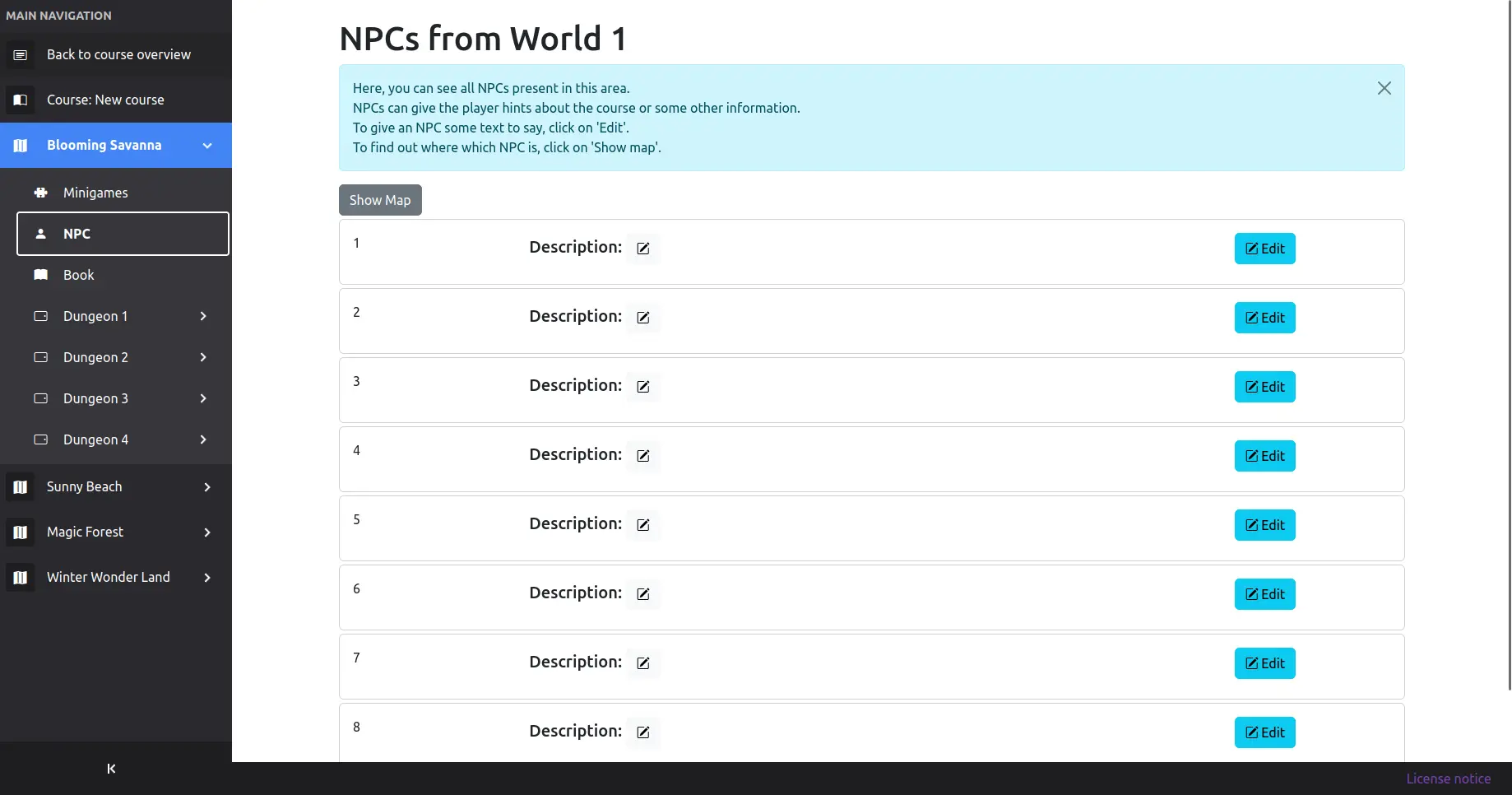Collapse the Blooming Savanna section
Screen dimensions: 1512x795
[x=207, y=146]
